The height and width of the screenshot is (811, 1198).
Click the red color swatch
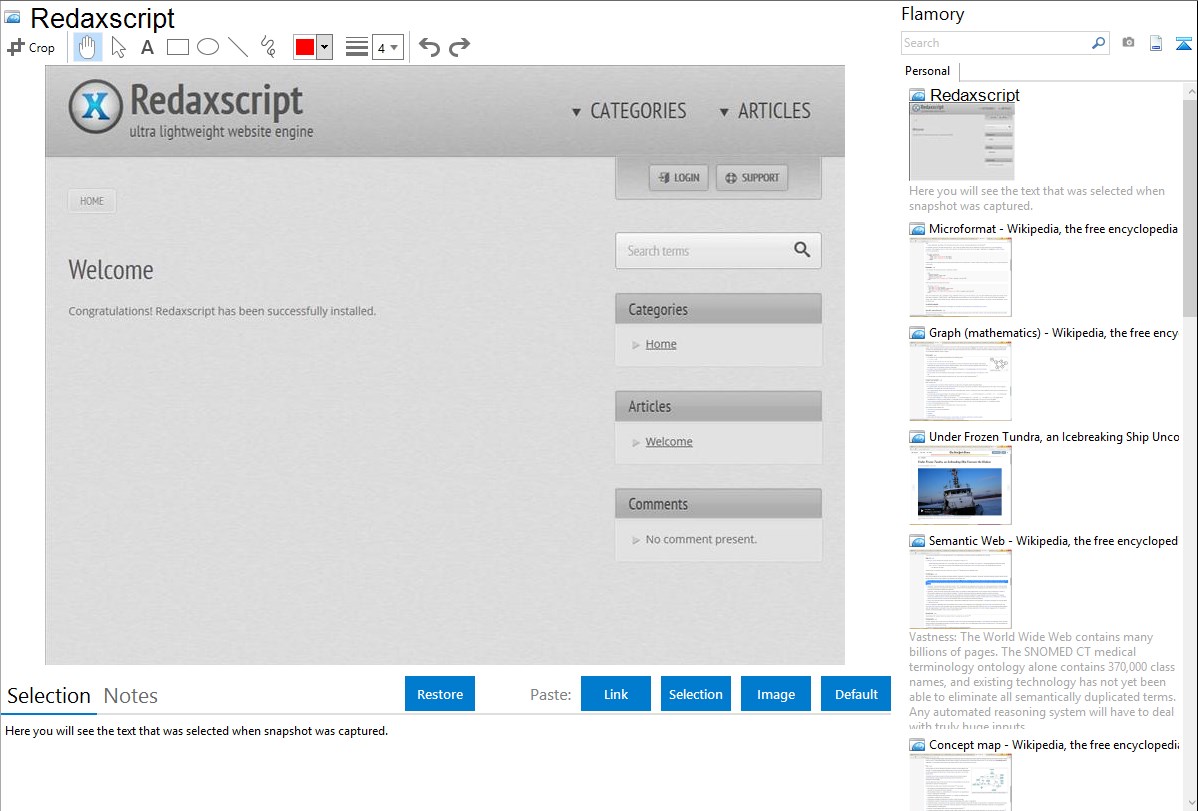tap(305, 47)
